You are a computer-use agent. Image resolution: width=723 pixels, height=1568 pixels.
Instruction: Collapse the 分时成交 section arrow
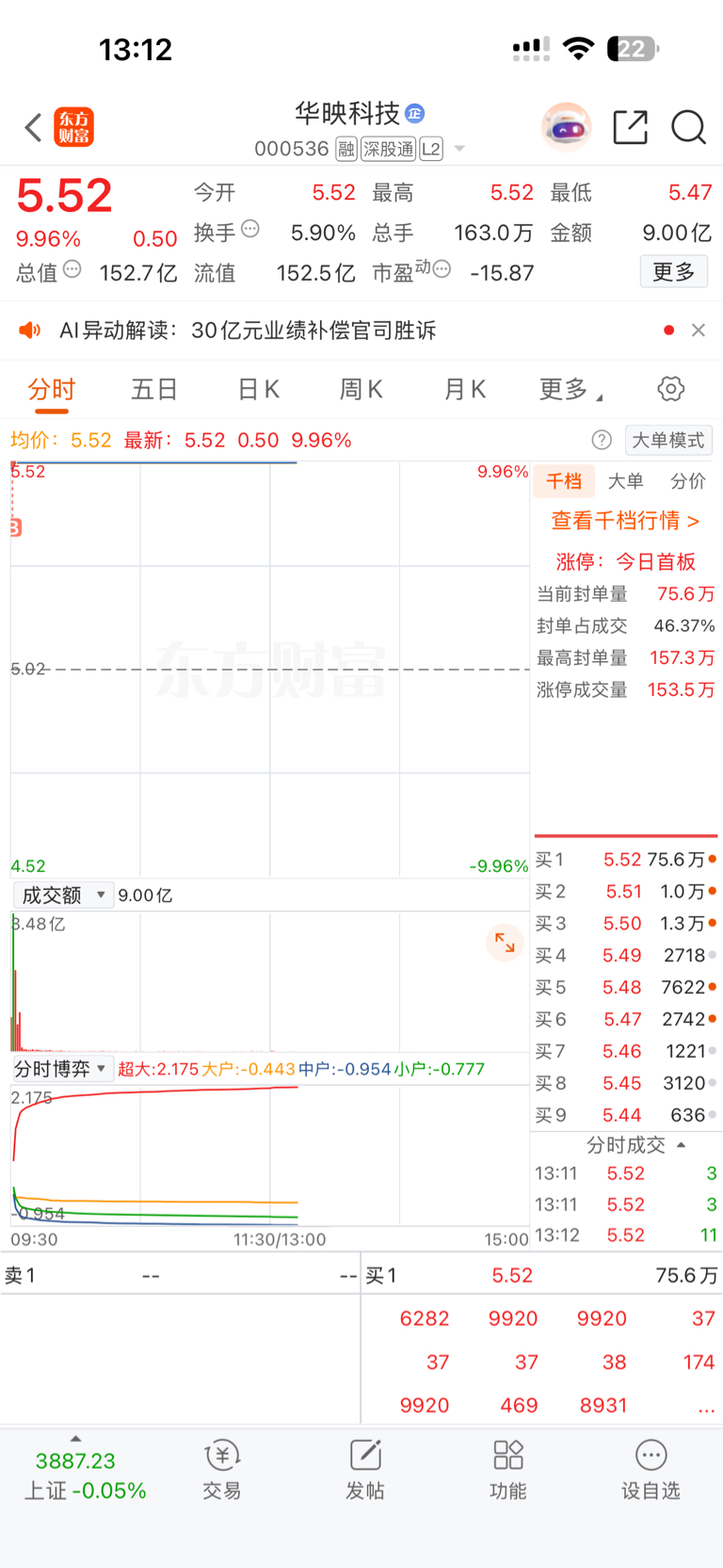(681, 1145)
